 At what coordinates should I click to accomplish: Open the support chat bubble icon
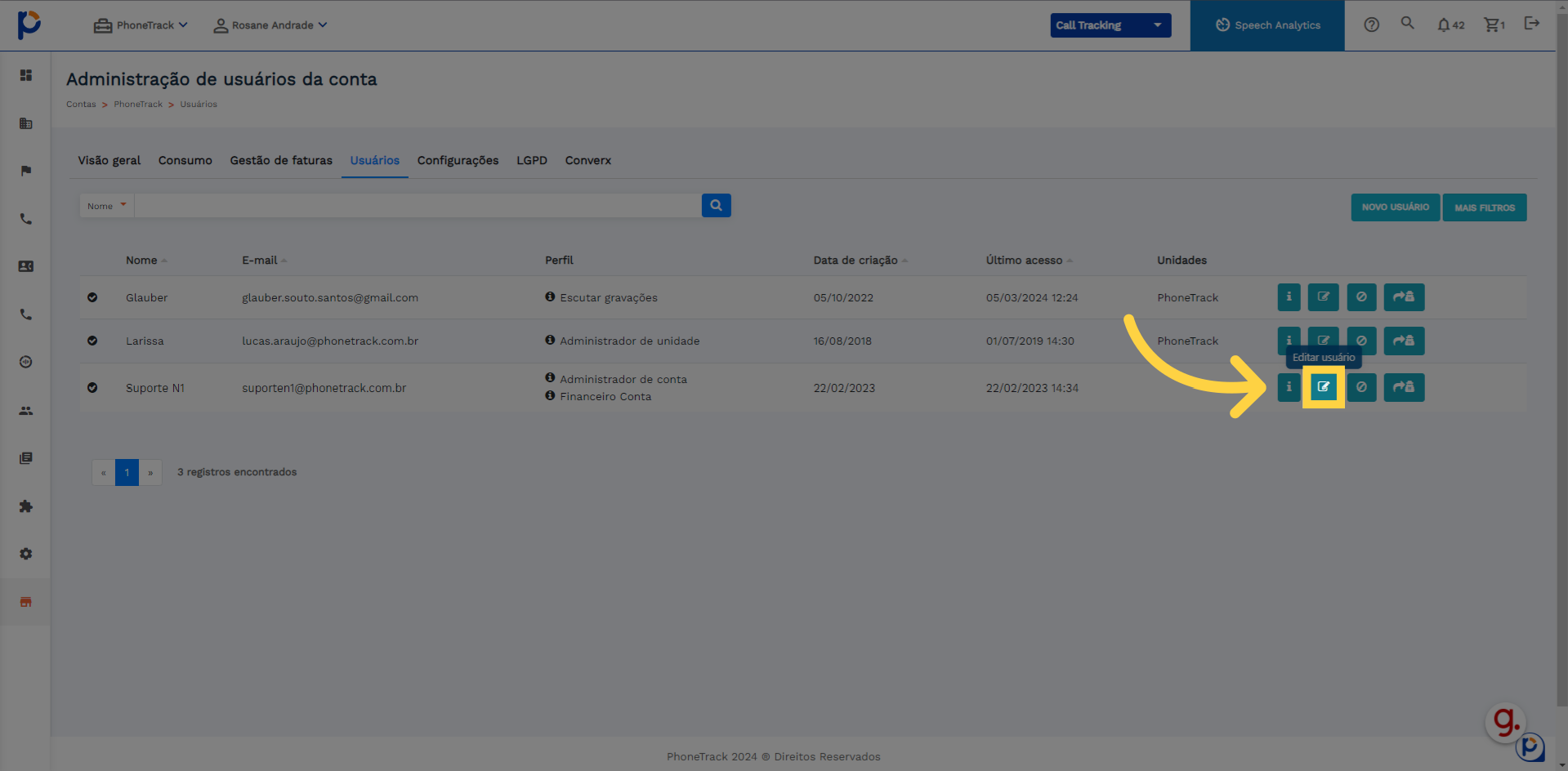click(1530, 746)
